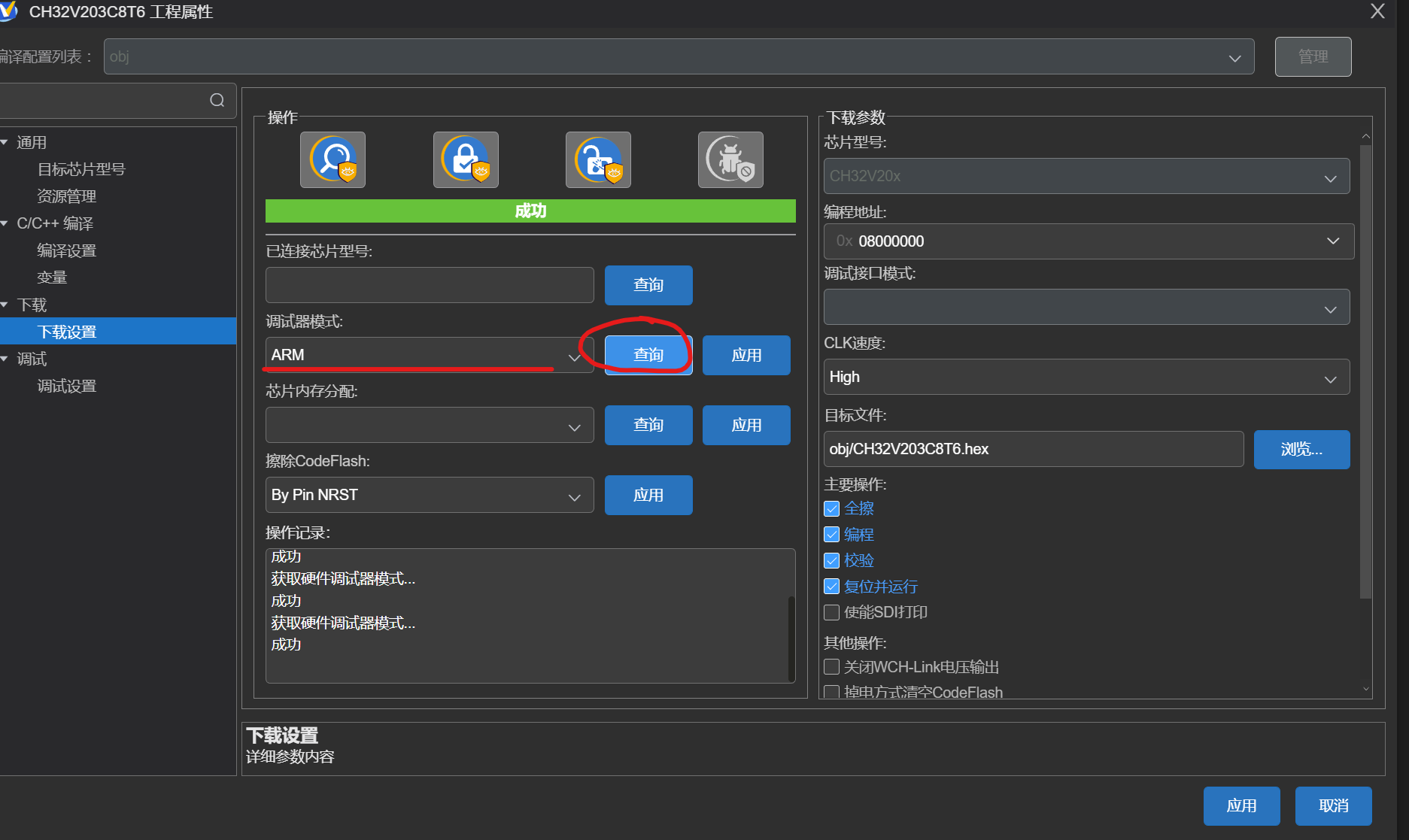Click the query protection status magnifier icon
The height and width of the screenshot is (840, 1409).
tap(333, 160)
